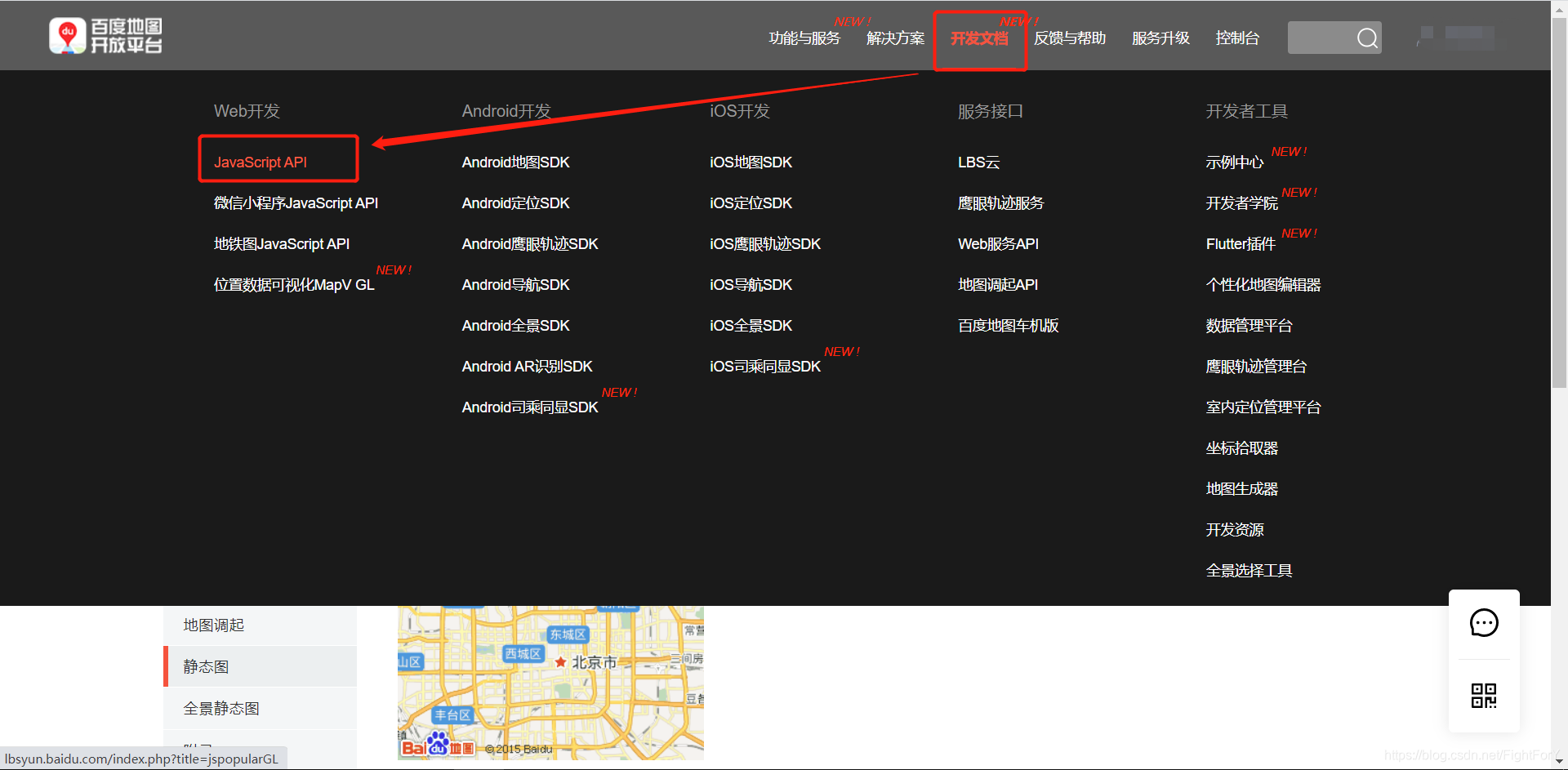Open LBS云 service link

pos(979,162)
